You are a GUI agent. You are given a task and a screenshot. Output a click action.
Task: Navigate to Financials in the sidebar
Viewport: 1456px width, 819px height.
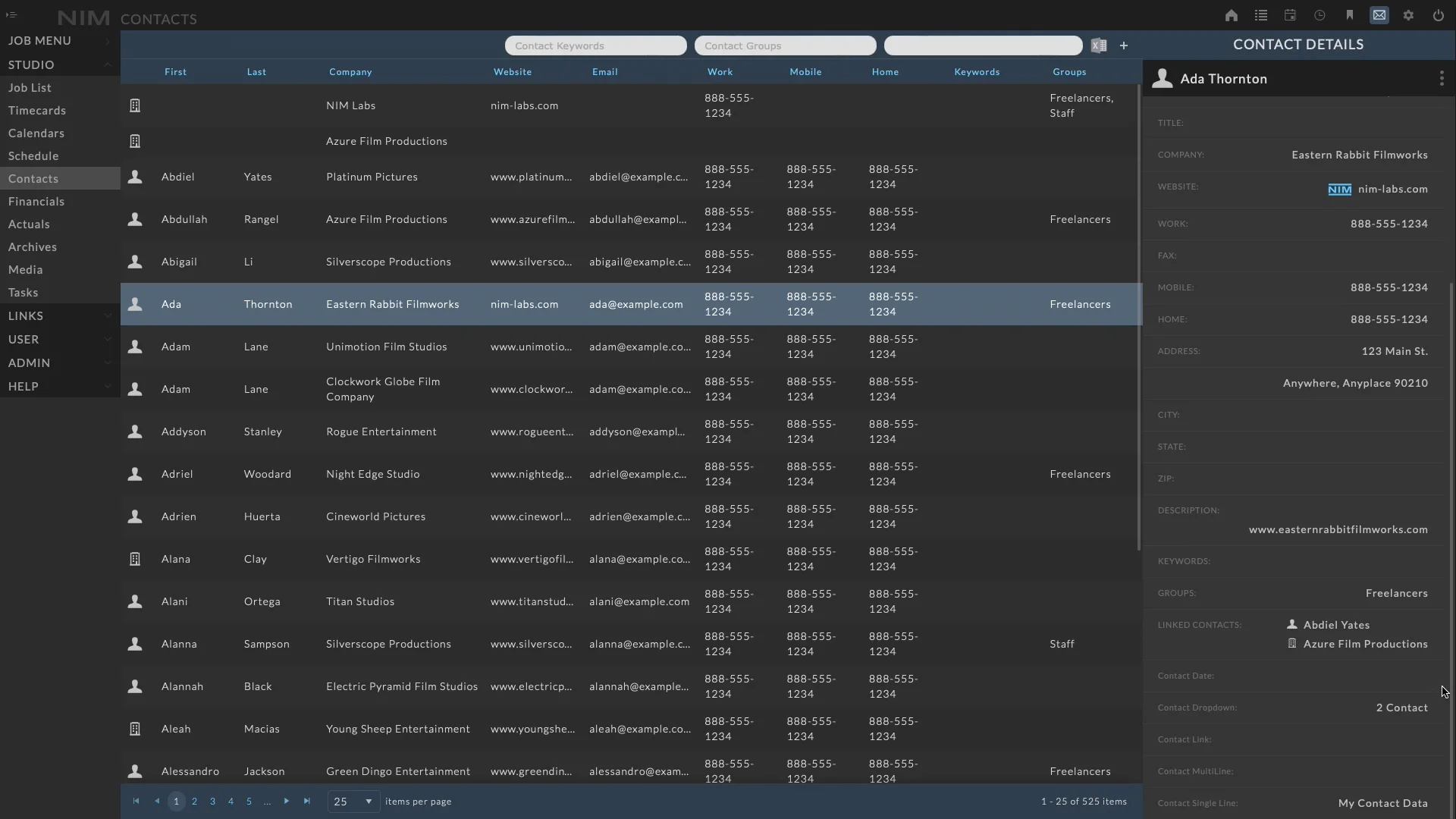(36, 201)
